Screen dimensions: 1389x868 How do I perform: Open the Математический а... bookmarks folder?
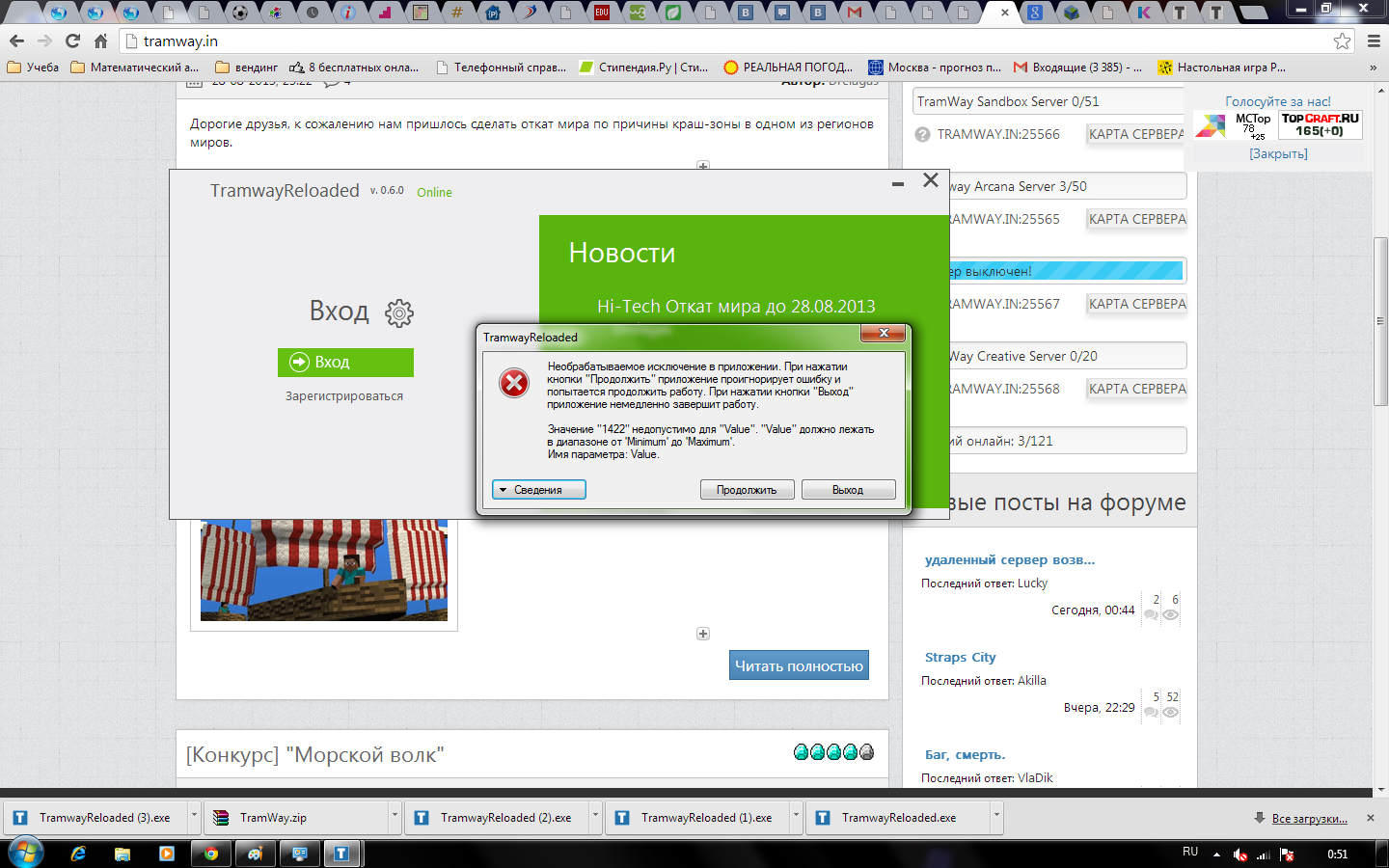click(x=135, y=68)
